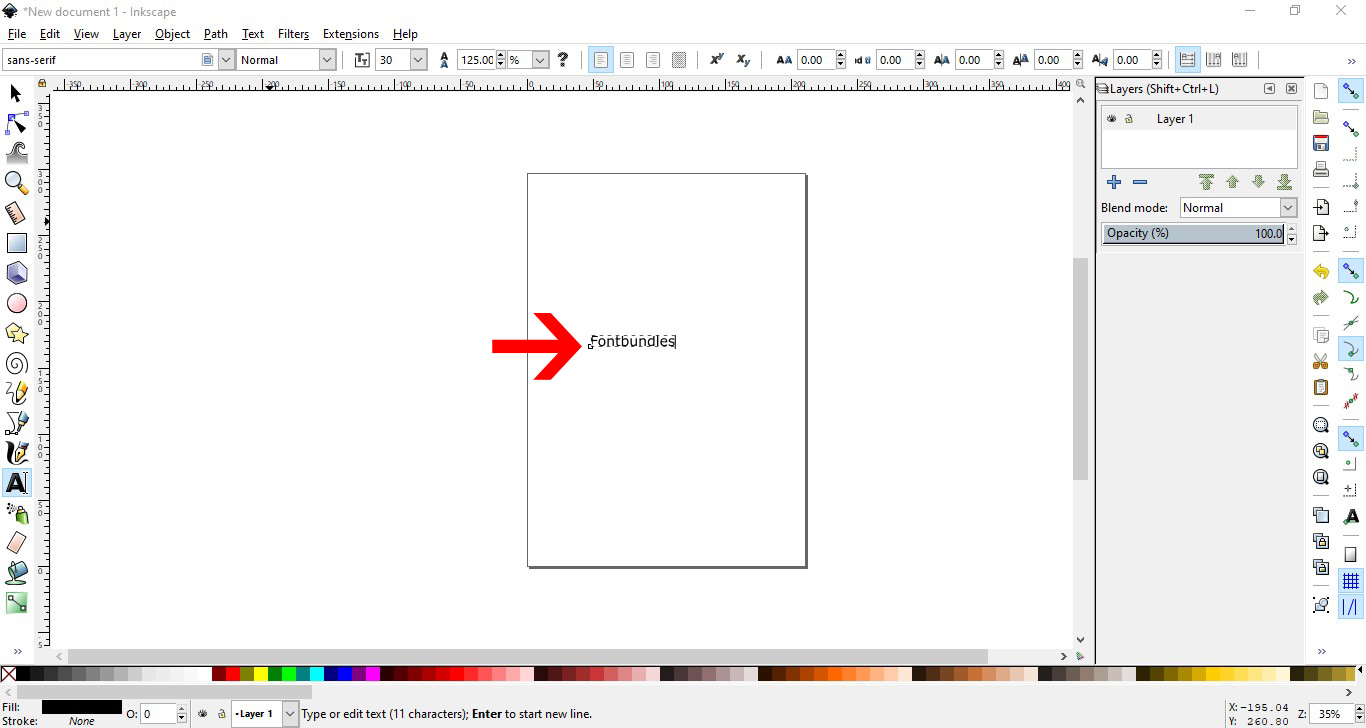Expand hidden commands bar chevron

click(x=1321, y=652)
